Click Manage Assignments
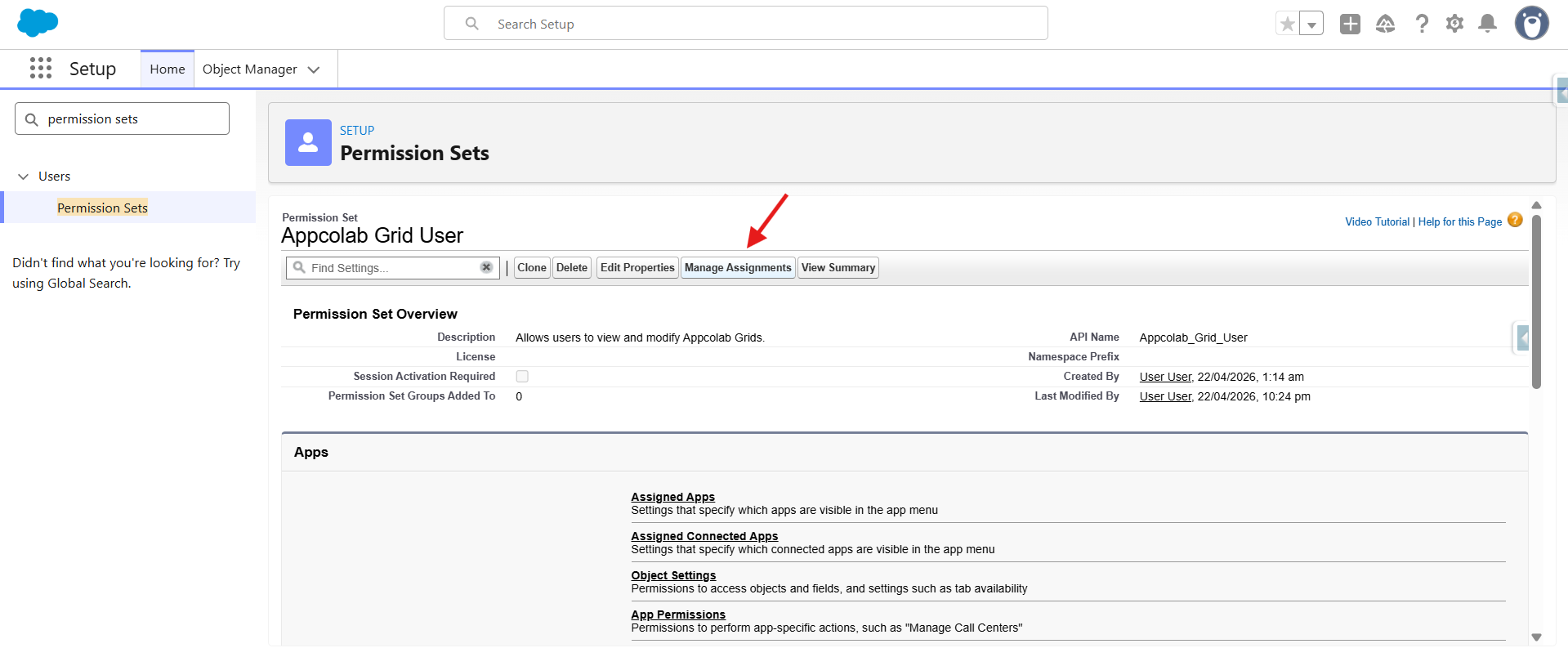This screenshot has width=1568, height=657. [738, 267]
